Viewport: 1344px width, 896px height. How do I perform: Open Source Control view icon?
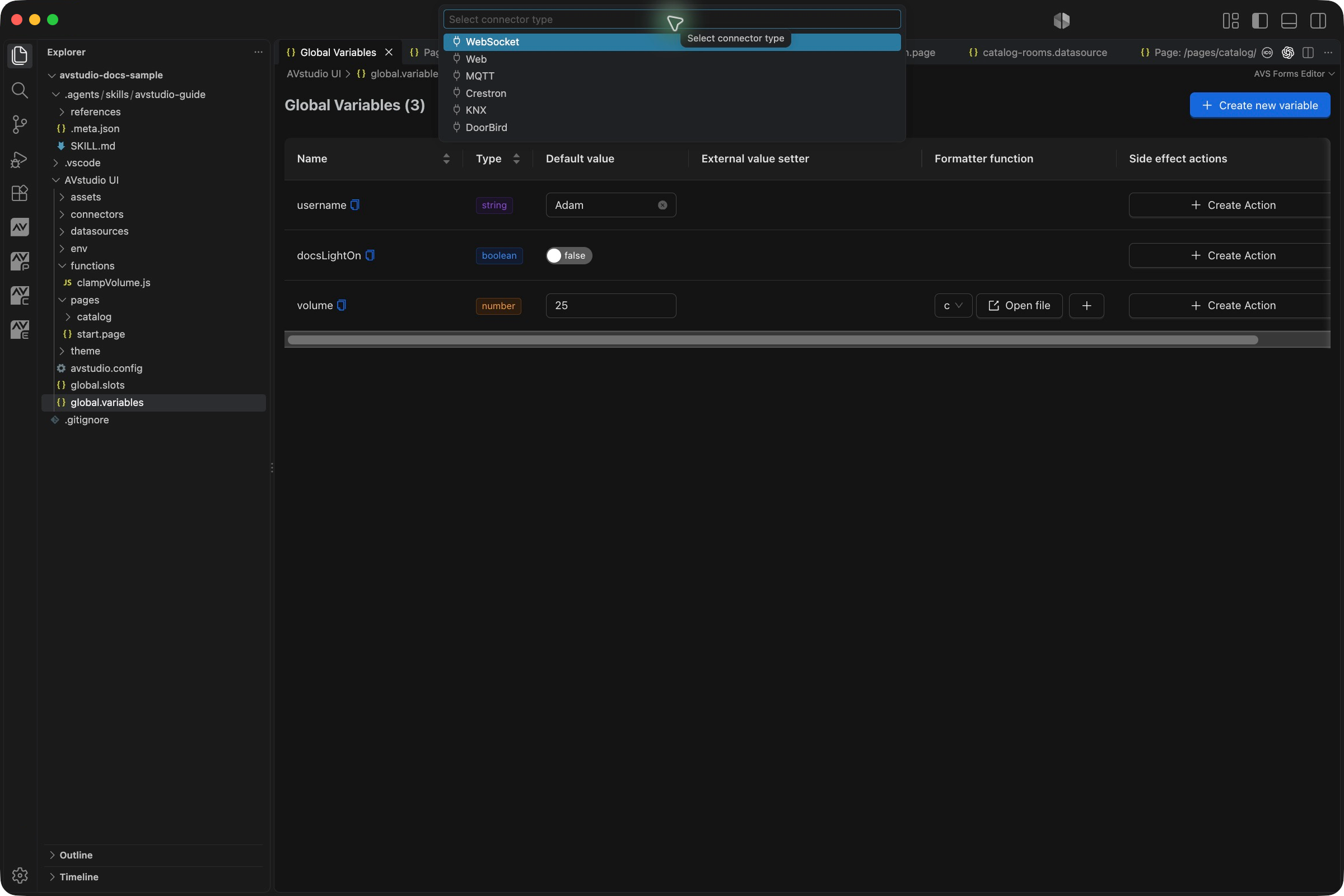(20, 124)
